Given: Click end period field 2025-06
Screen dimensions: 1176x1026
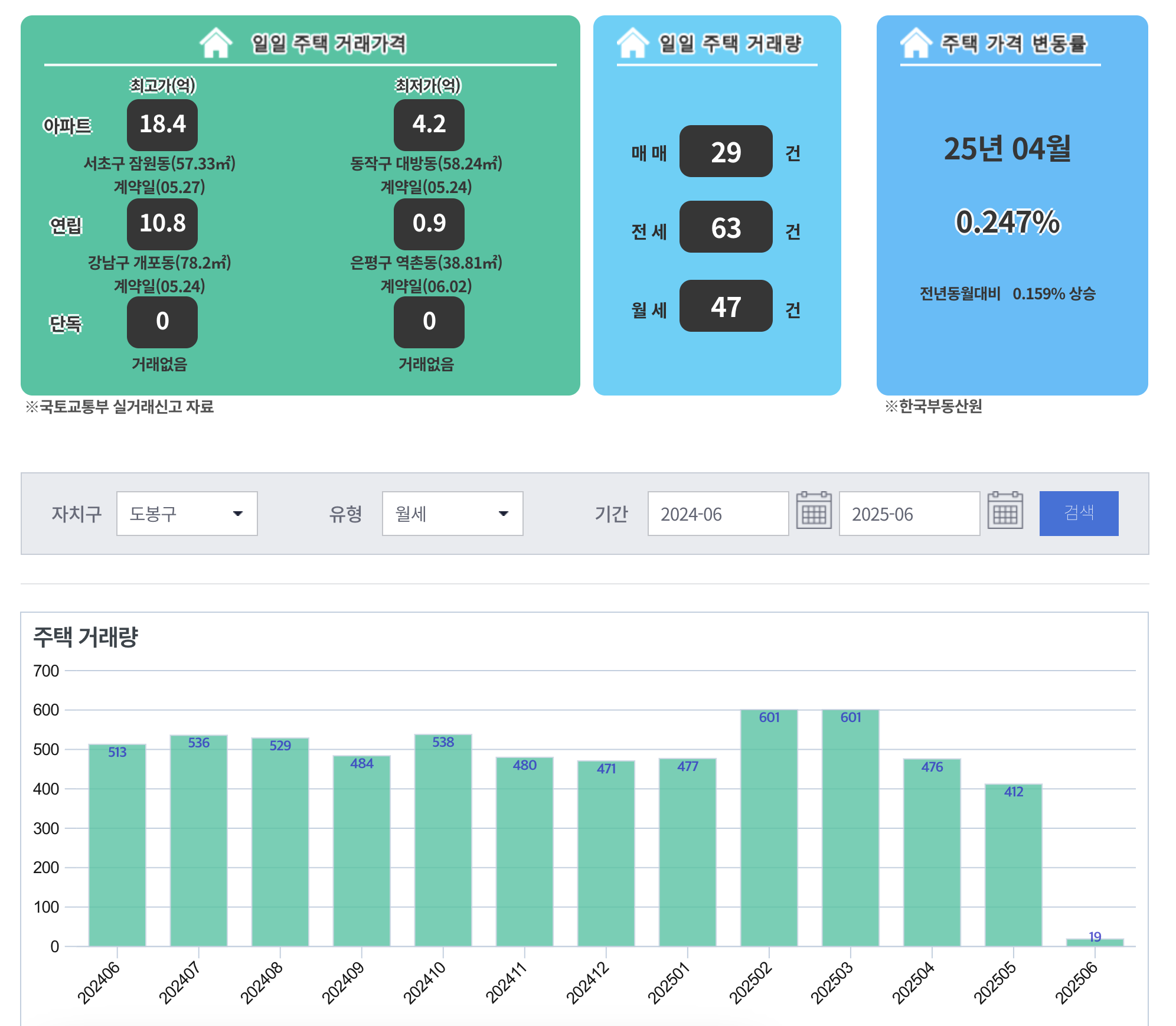Looking at the screenshot, I should [909, 514].
